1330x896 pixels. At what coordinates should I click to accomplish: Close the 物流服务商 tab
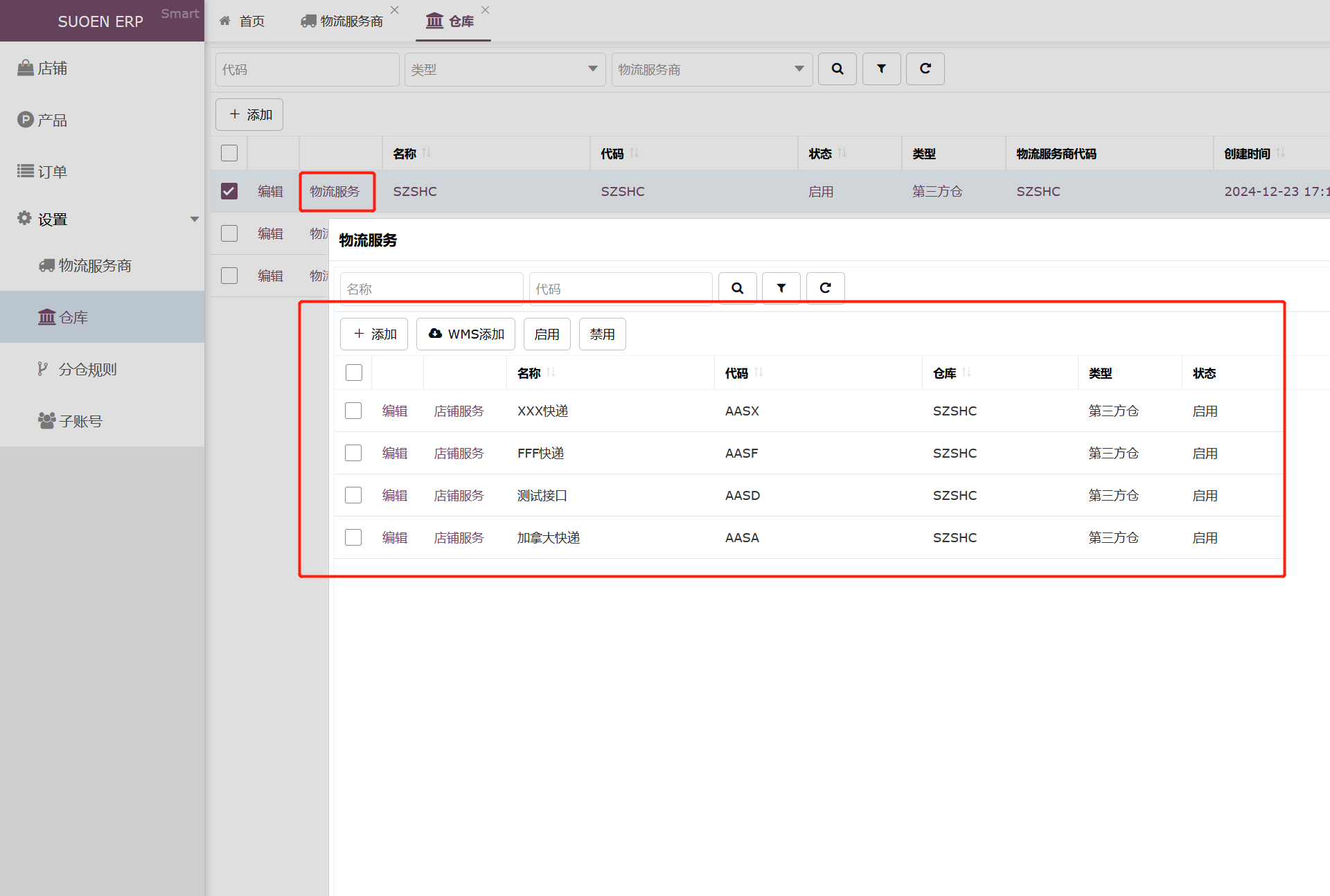click(394, 10)
